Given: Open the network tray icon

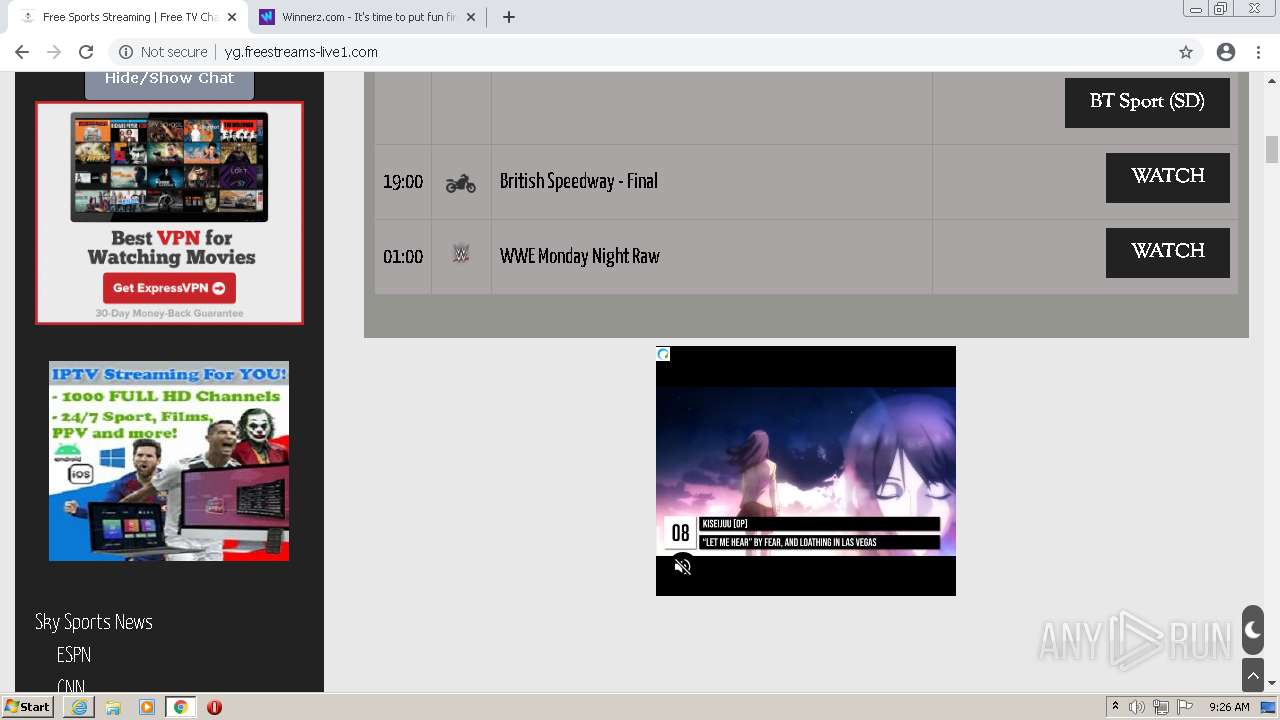Looking at the screenshot, I should (x=1161, y=707).
